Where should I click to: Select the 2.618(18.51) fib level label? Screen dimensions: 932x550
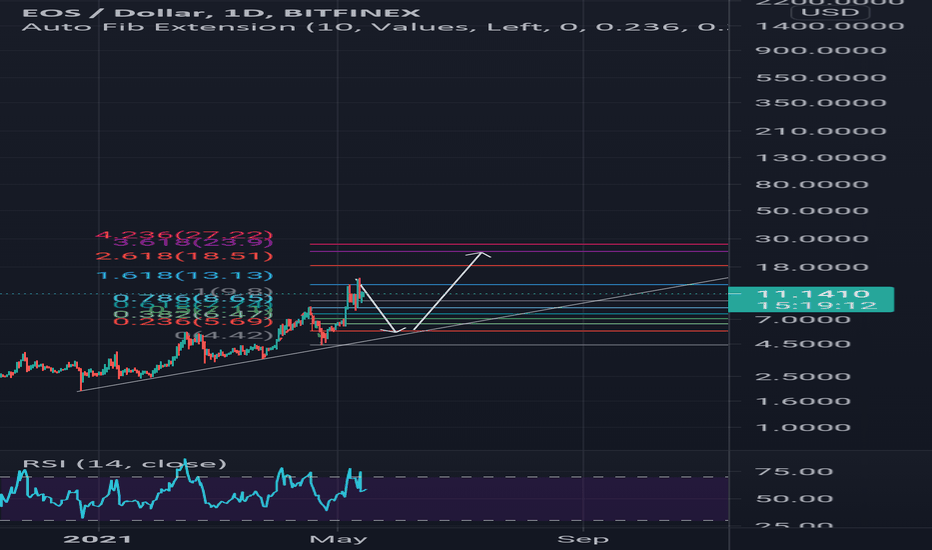coord(184,256)
